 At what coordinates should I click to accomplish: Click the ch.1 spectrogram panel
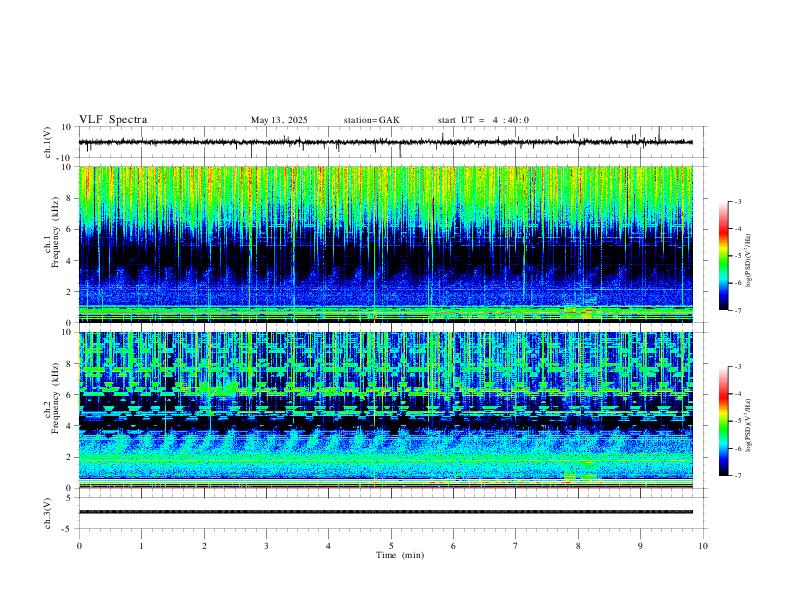pos(385,244)
